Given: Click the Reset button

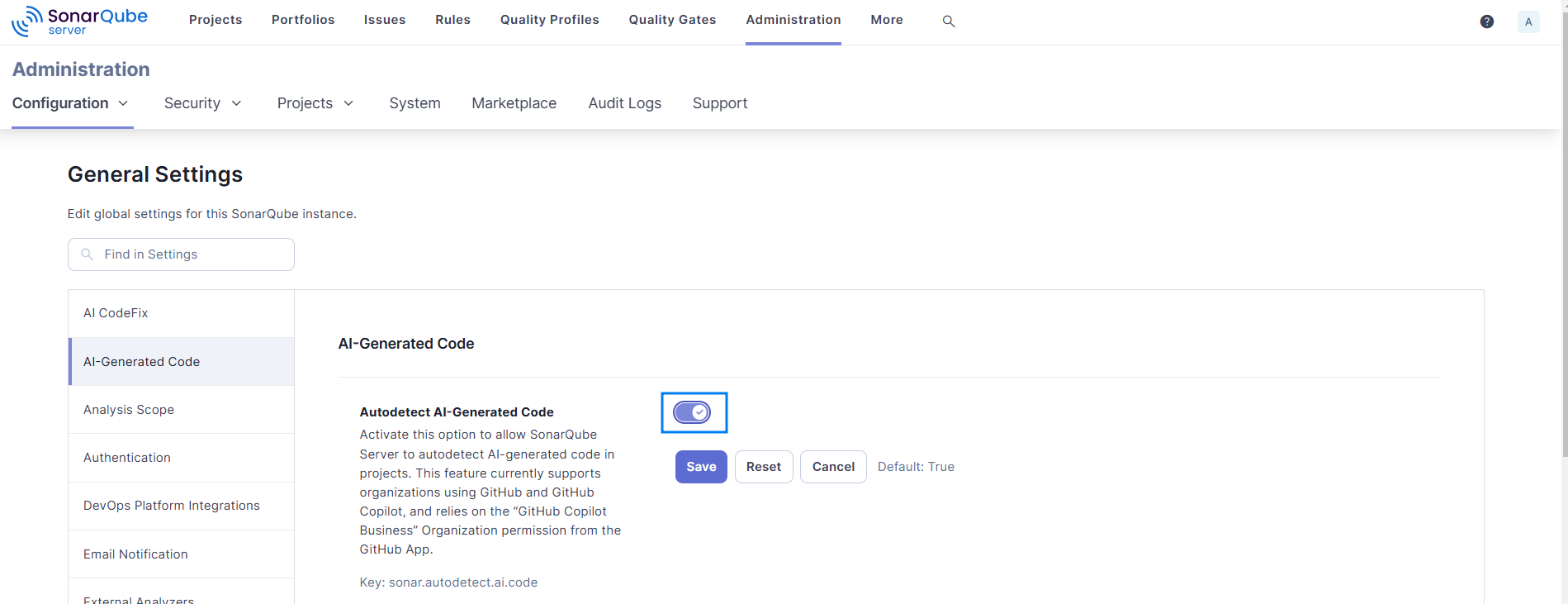Looking at the screenshot, I should pyautogui.click(x=764, y=467).
